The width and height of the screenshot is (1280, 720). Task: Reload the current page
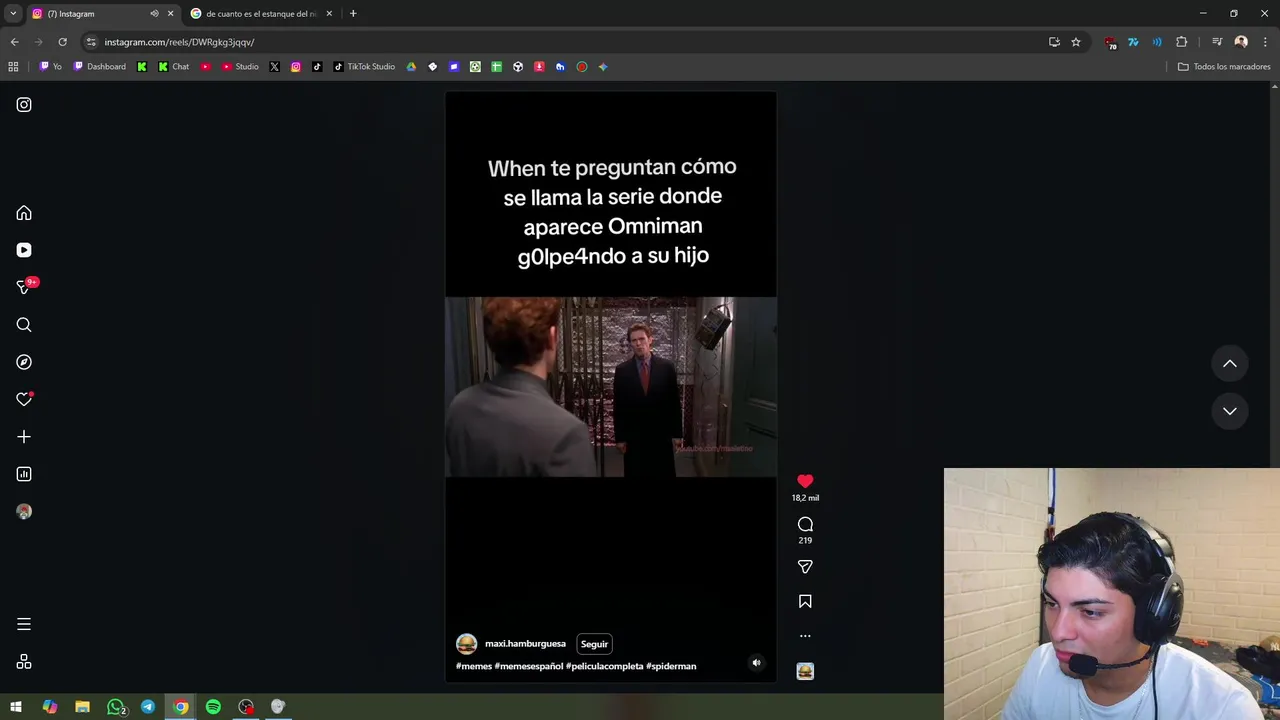(62, 42)
